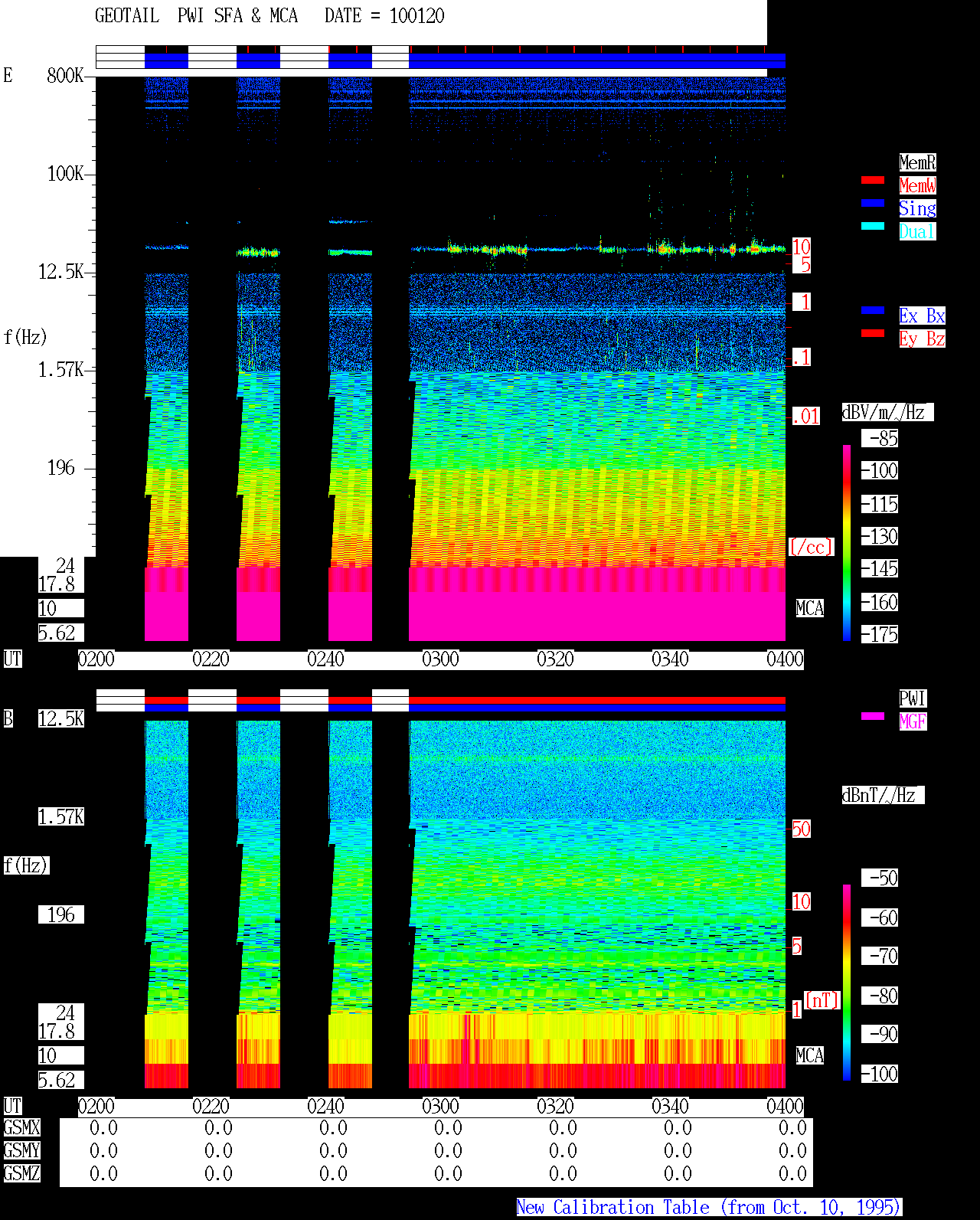The image size is (980, 1220).
Task: Open New Calibration Table link
Action: pos(709,1208)
